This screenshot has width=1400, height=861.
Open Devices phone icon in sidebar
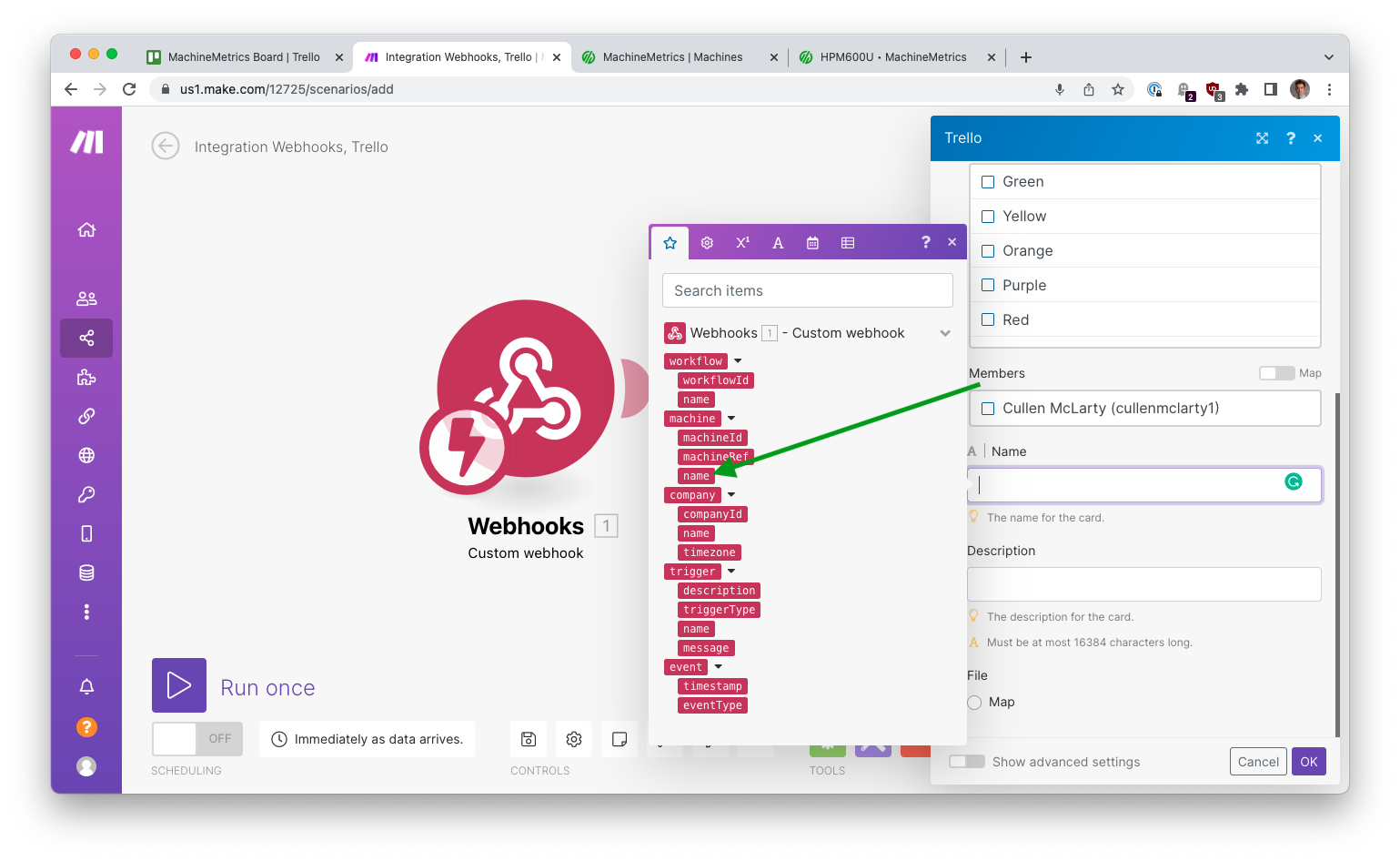pyautogui.click(x=86, y=533)
